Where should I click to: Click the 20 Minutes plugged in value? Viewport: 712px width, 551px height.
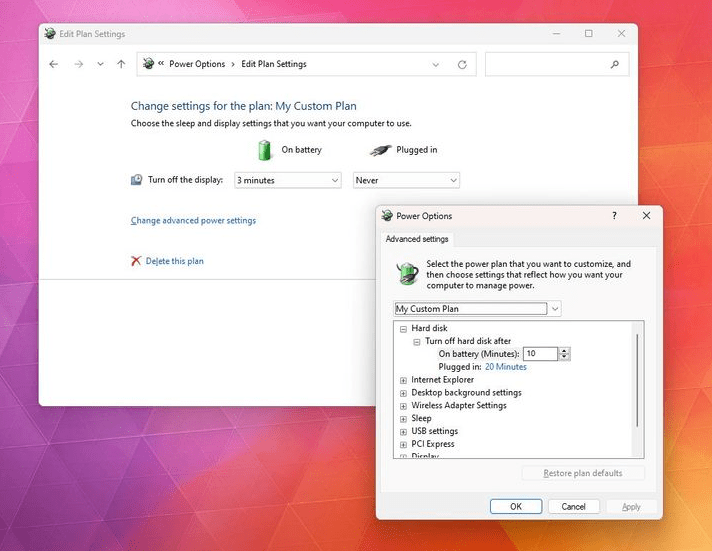point(505,367)
